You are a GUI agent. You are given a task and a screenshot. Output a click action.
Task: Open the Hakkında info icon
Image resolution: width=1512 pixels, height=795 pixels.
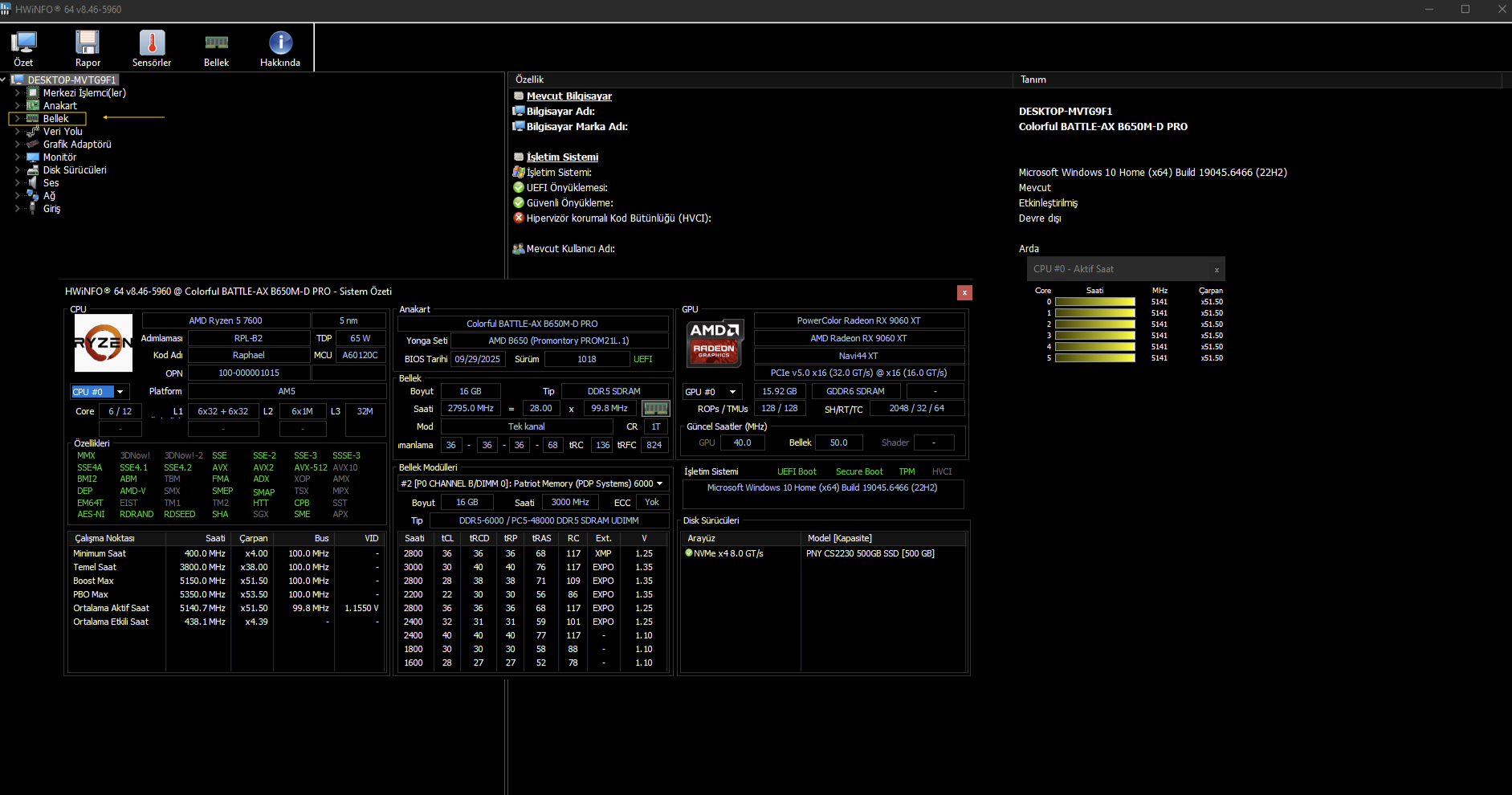coord(280,43)
